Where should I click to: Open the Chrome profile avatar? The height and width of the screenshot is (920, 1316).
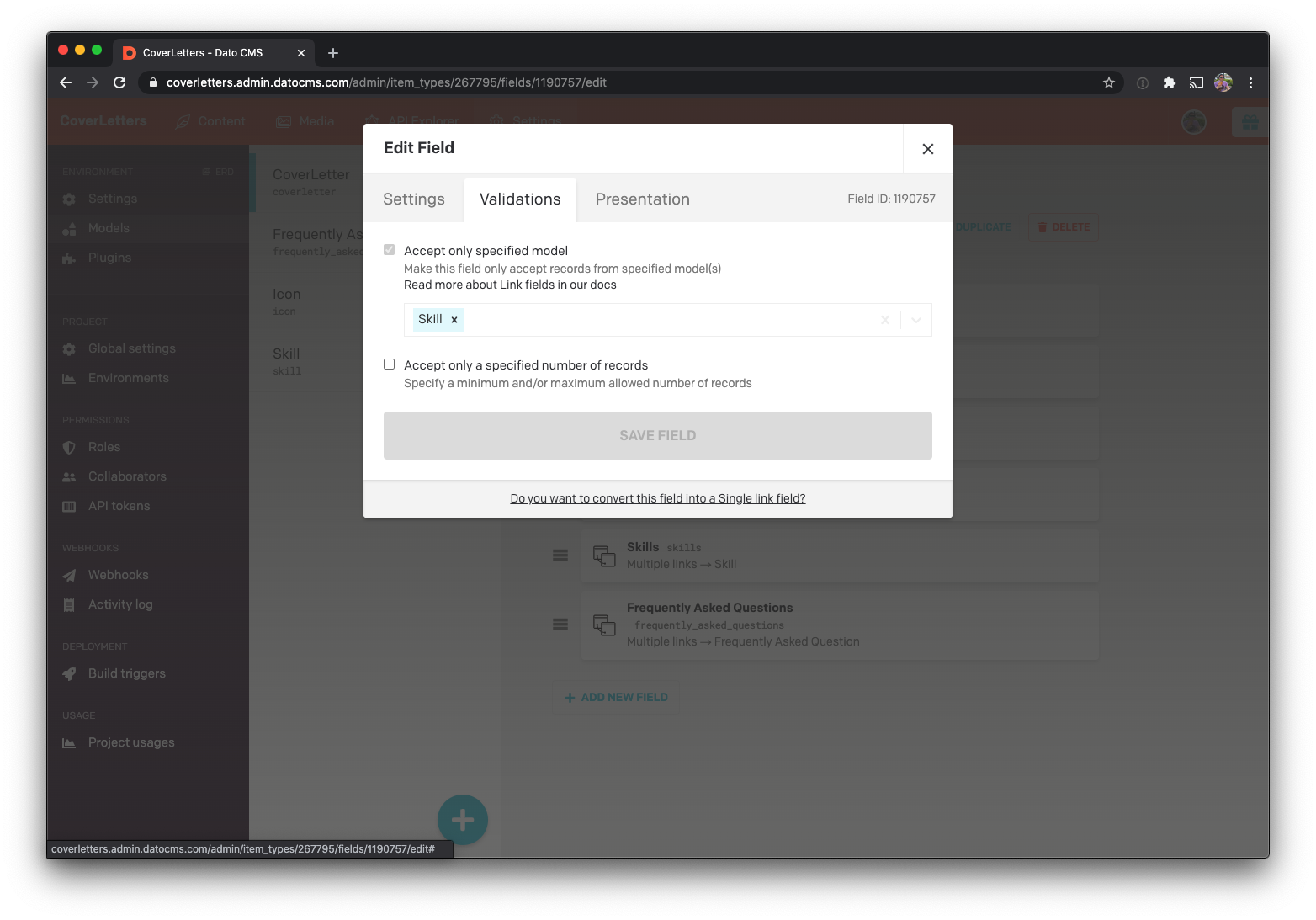coord(1223,82)
